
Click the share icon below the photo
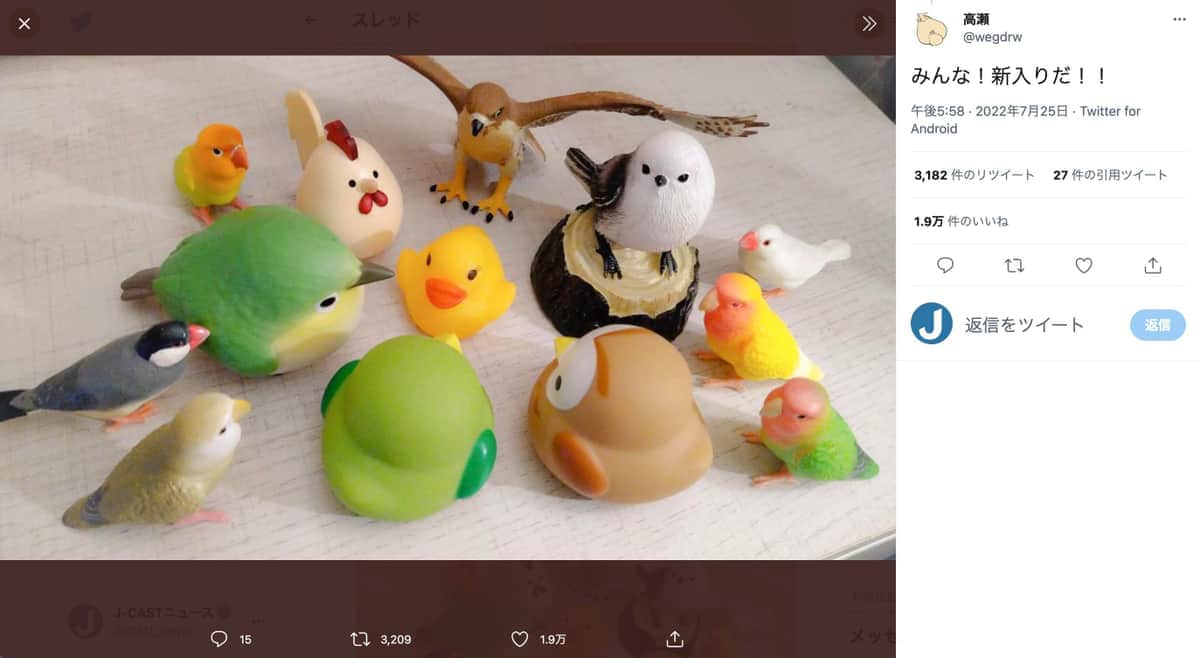tap(674, 638)
